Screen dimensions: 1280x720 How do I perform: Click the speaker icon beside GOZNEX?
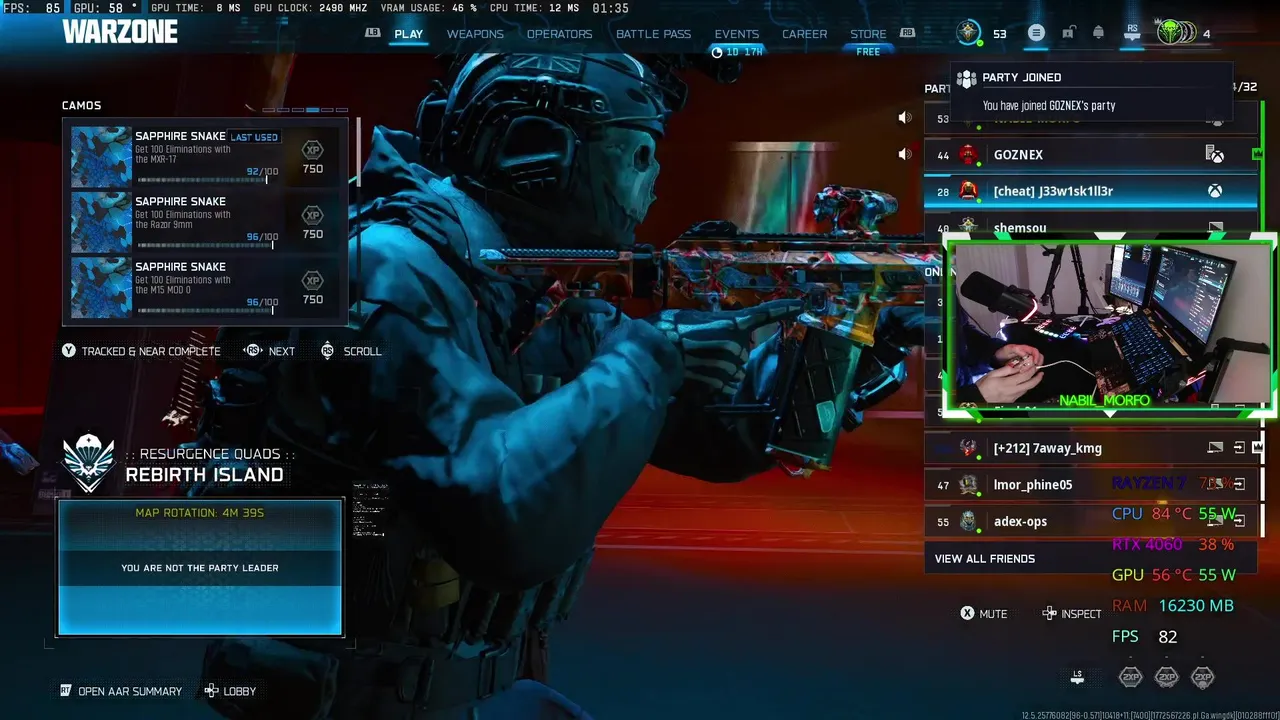(x=905, y=154)
